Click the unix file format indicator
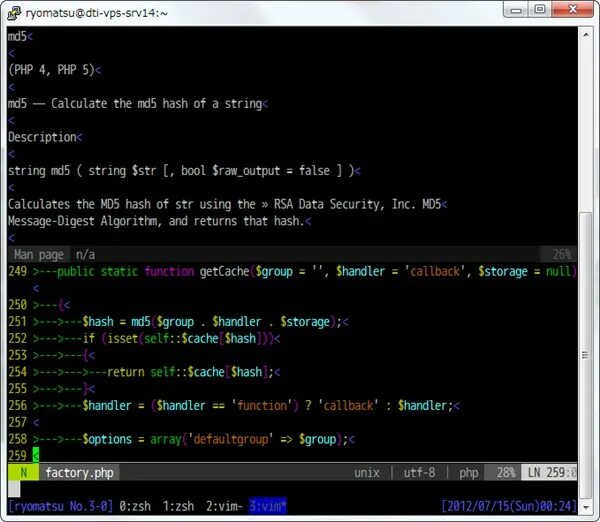 (x=367, y=473)
